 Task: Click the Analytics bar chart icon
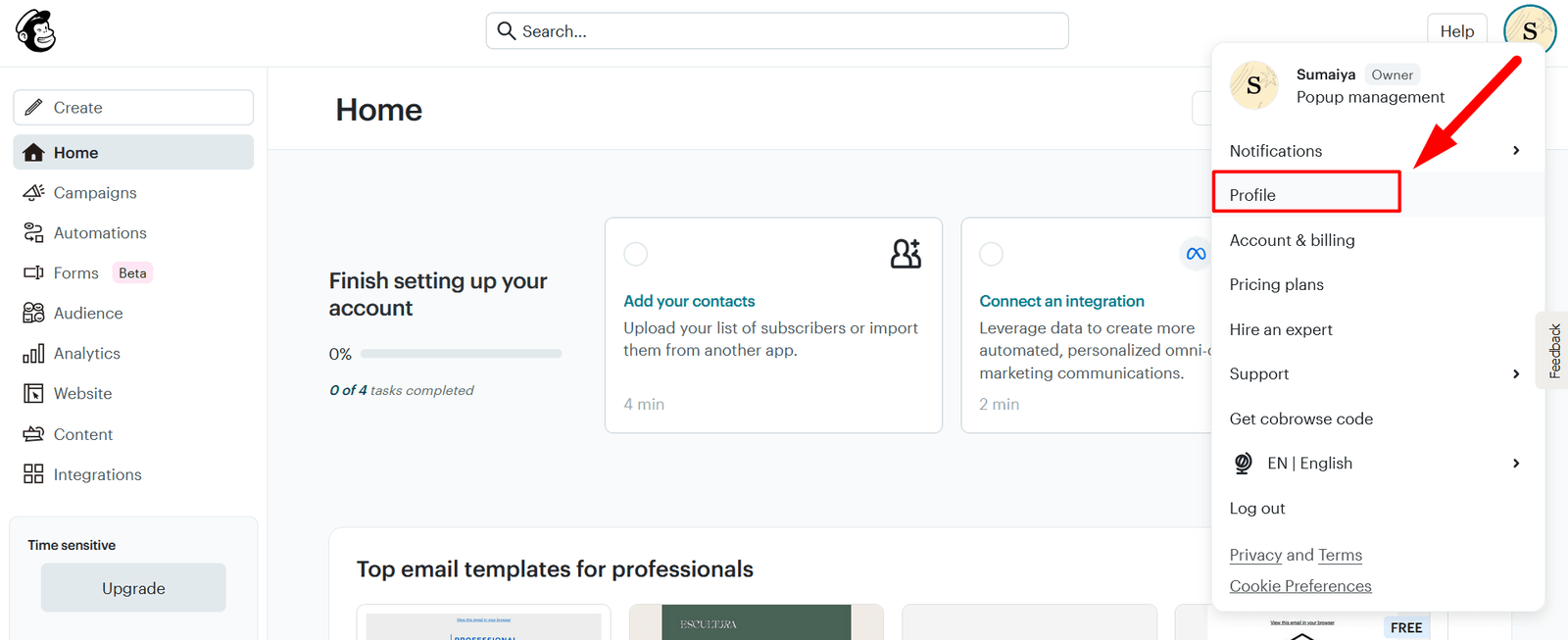tap(33, 354)
